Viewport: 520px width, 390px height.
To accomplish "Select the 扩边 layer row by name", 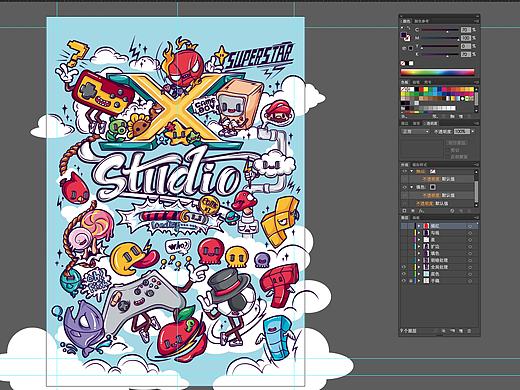I will (x=435, y=247).
